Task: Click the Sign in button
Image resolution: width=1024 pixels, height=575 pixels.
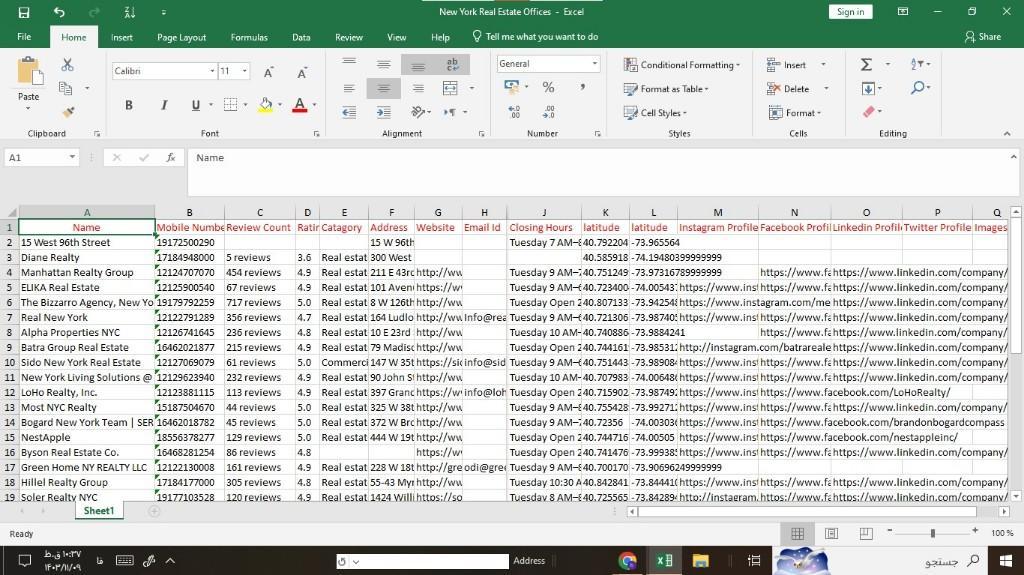Action: coord(850,12)
